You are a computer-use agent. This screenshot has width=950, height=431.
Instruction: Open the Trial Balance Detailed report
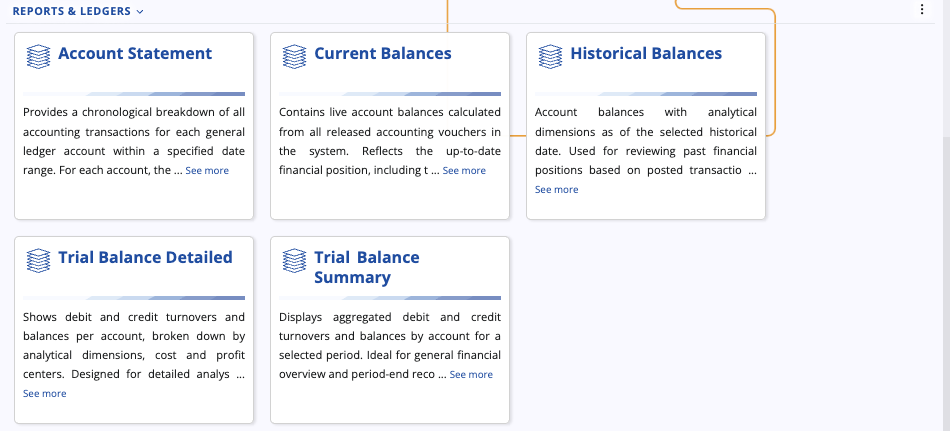coord(145,258)
